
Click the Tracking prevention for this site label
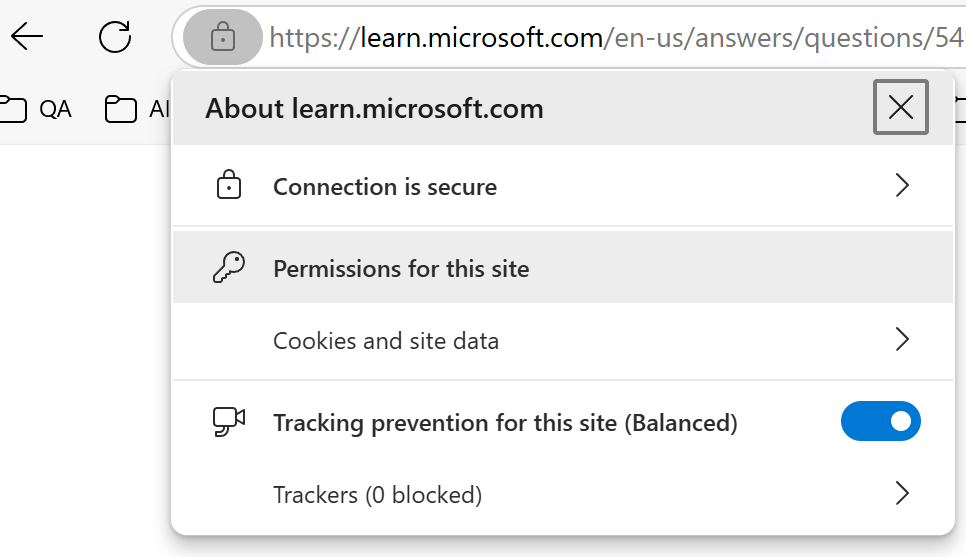(x=505, y=423)
